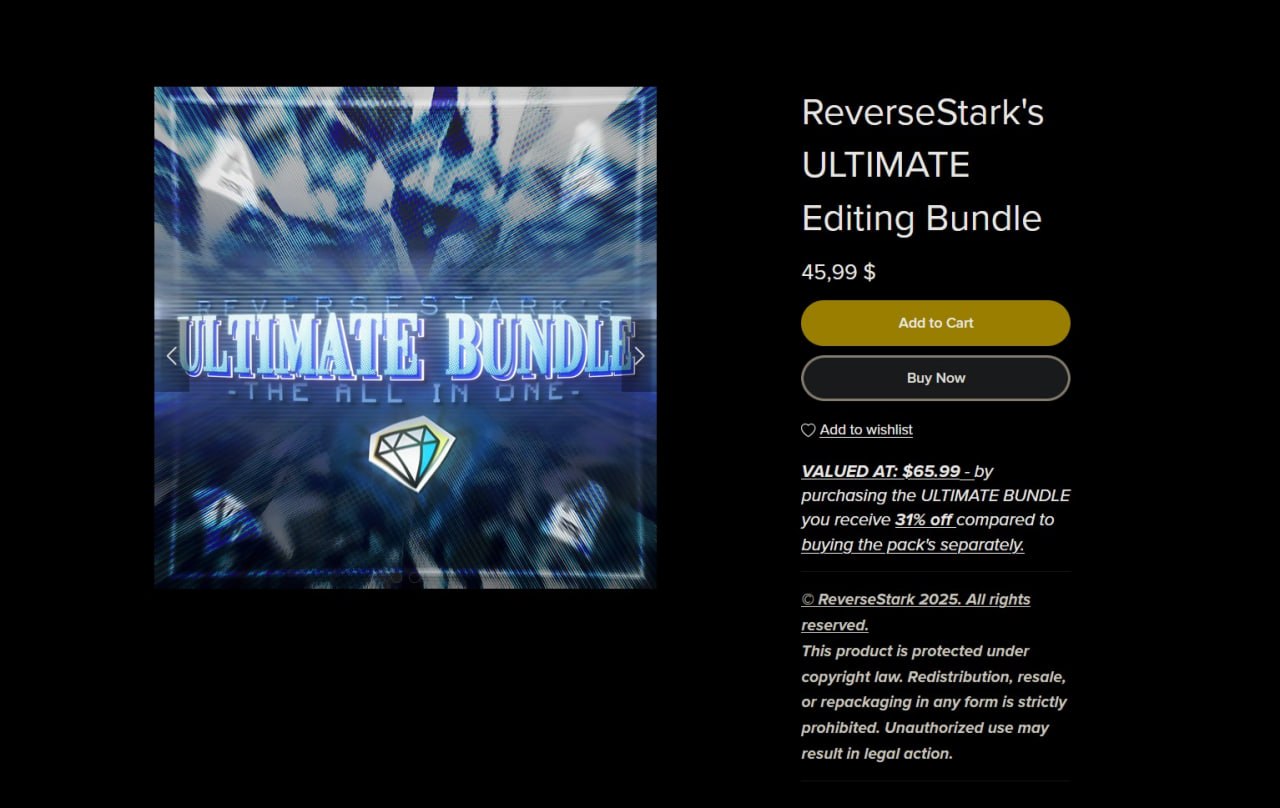Image resolution: width=1280 pixels, height=808 pixels.
Task: Click the buying the pack's separately text
Action: pos(912,545)
